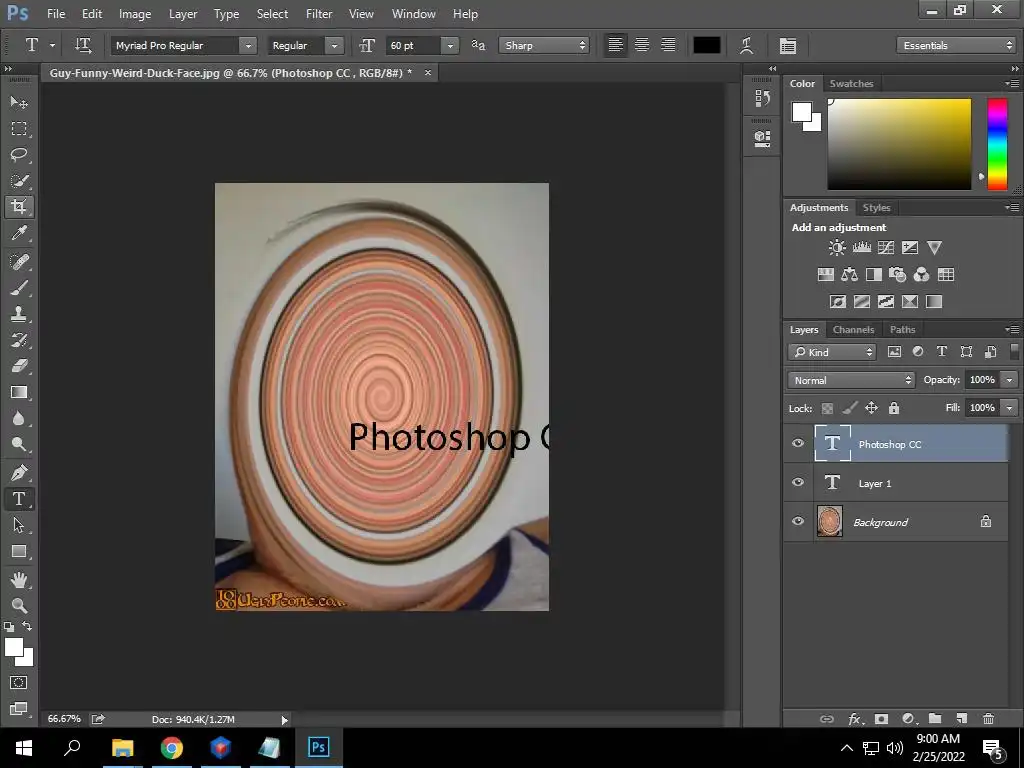Hide the Photoshop CC text layer
This screenshot has height=768, width=1024.
tap(797, 443)
